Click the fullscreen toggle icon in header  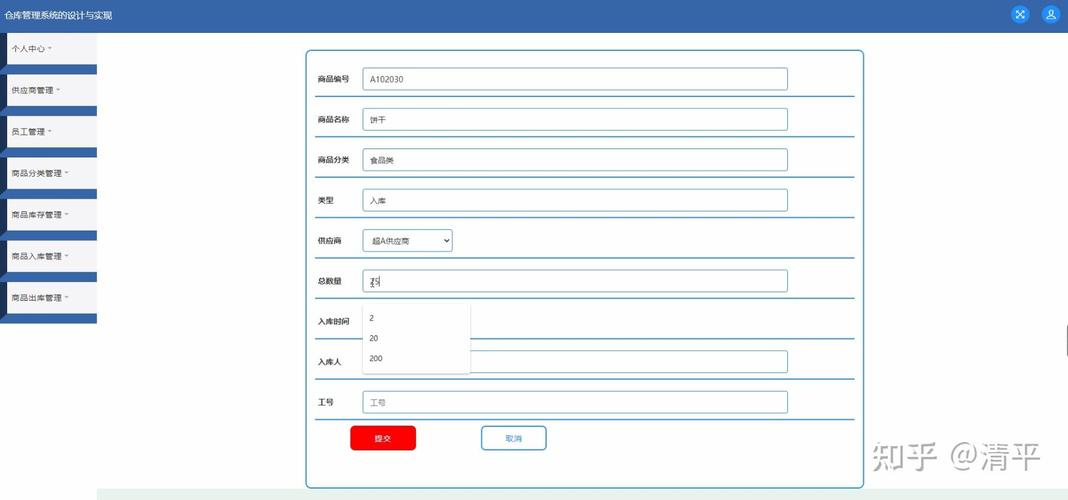pos(1020,14)
